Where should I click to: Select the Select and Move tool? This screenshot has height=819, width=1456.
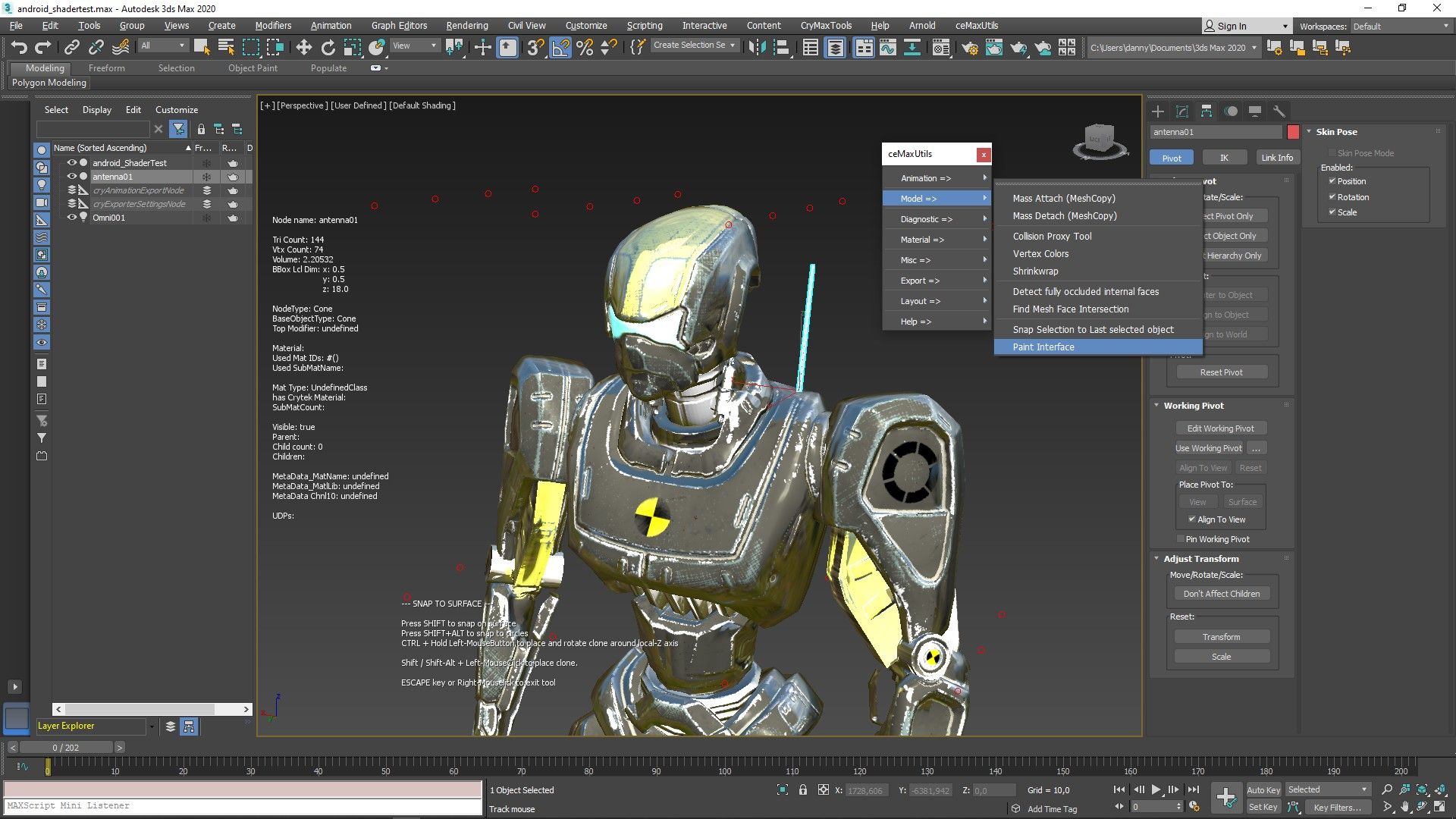click(306, 47)
